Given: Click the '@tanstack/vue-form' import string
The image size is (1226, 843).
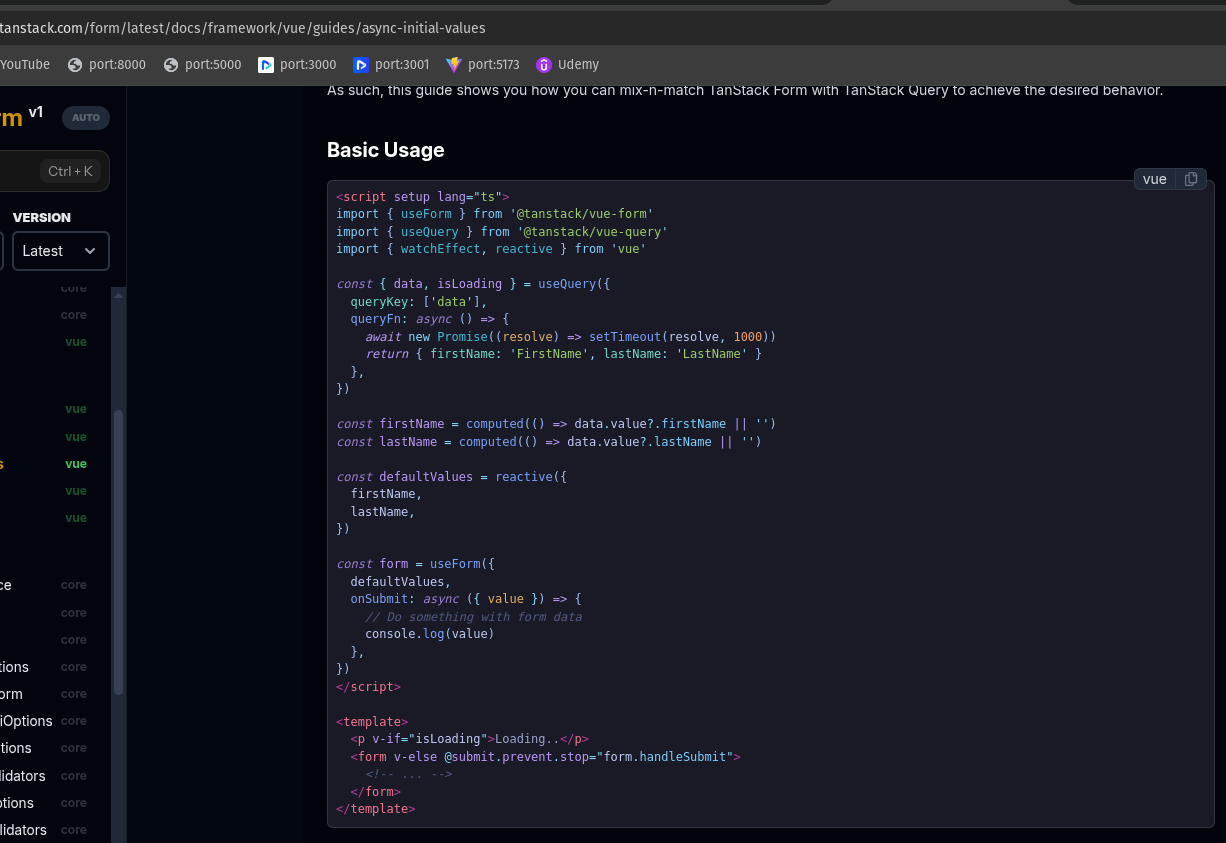Looking at the screenshot, I should click(582, 214).
